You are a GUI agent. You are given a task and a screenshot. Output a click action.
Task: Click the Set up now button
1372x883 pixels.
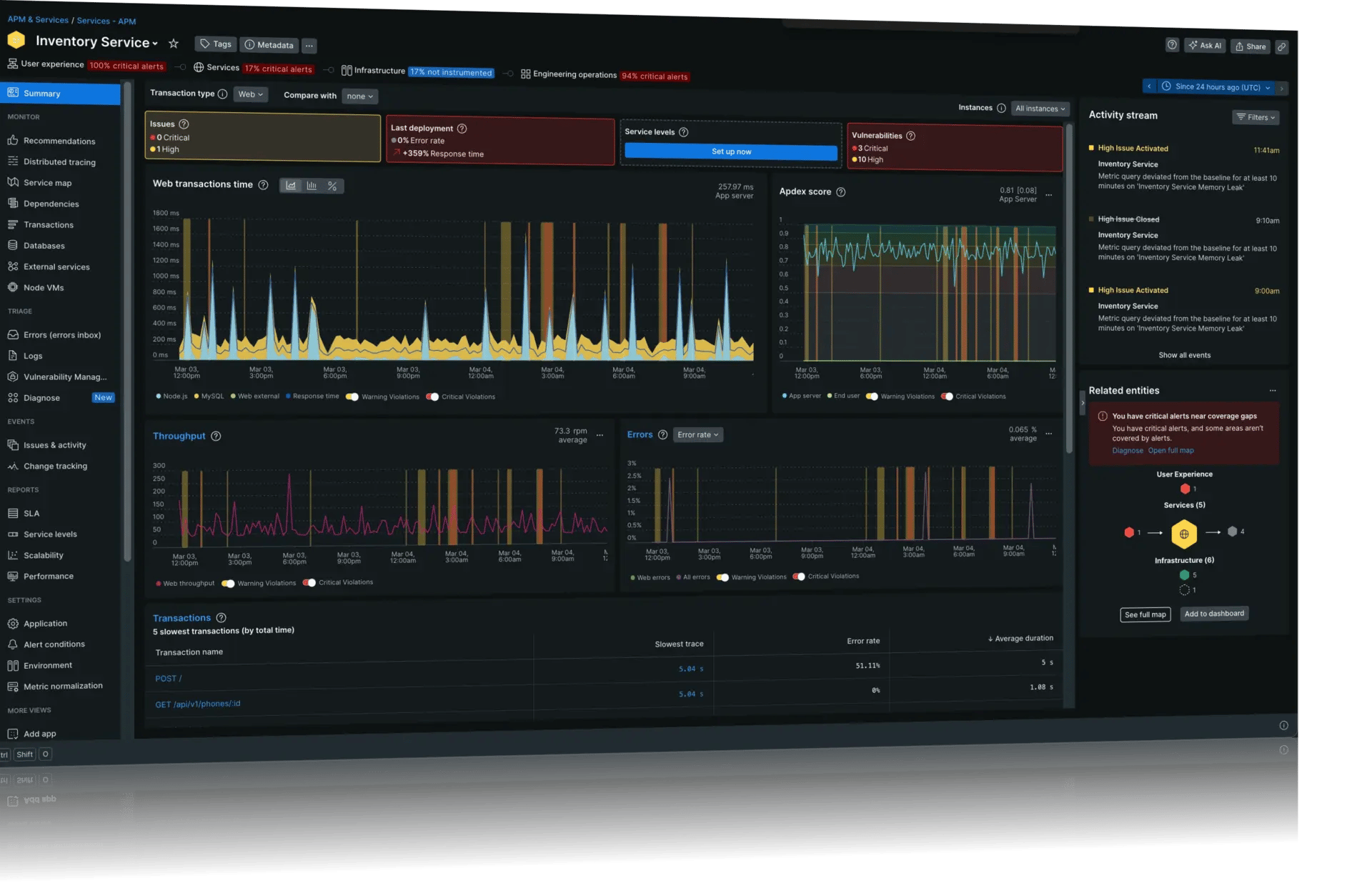point(730,151)
